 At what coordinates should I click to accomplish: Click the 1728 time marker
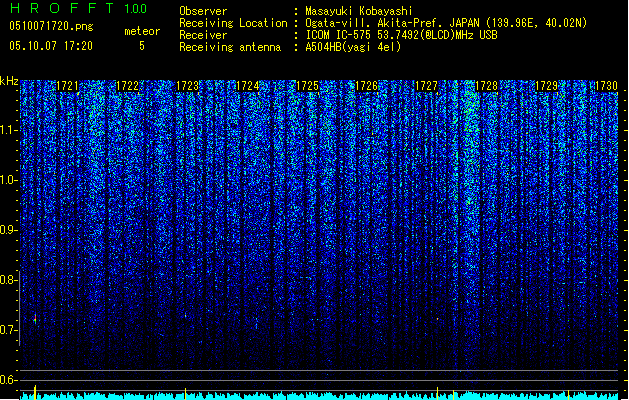click(x=486, y=86)
